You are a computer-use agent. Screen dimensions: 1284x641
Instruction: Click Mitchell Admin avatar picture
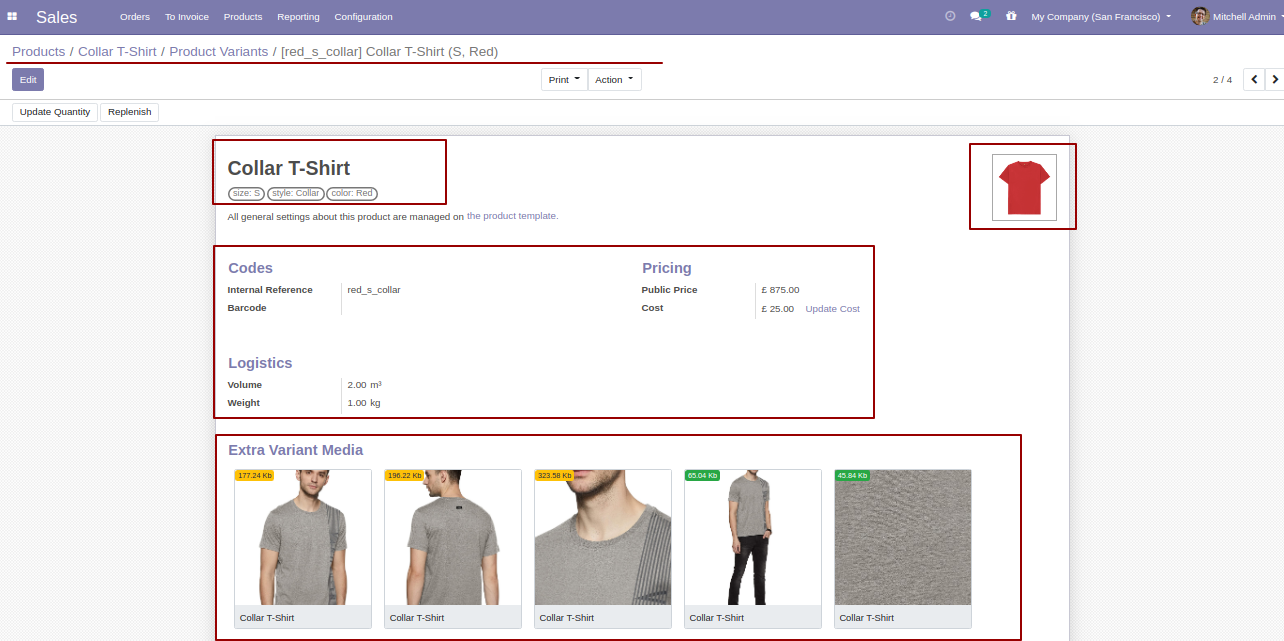tap(1200, 16)
